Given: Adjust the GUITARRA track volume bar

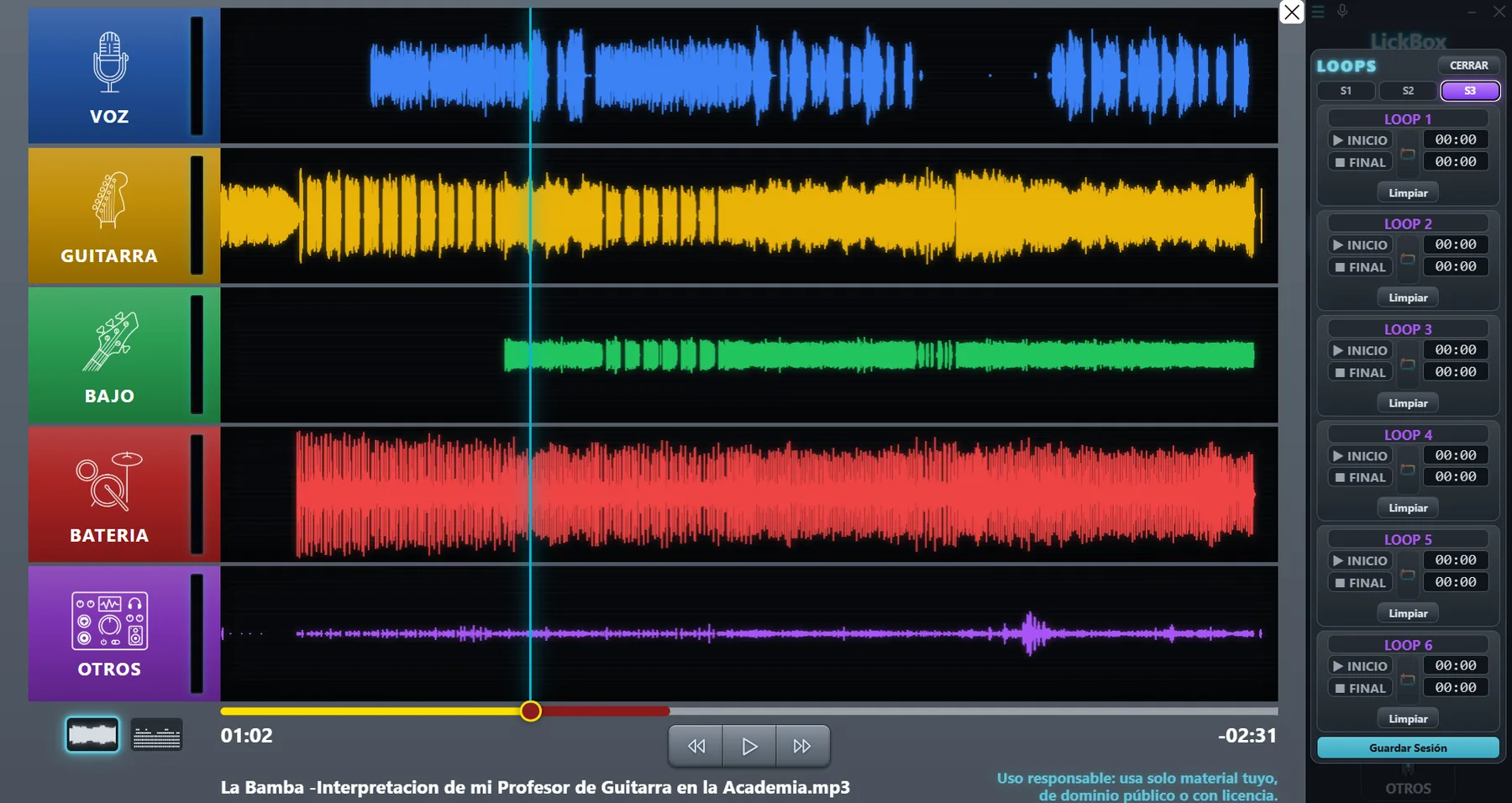Looking at the screenshot, I should [x=197, y=215].
